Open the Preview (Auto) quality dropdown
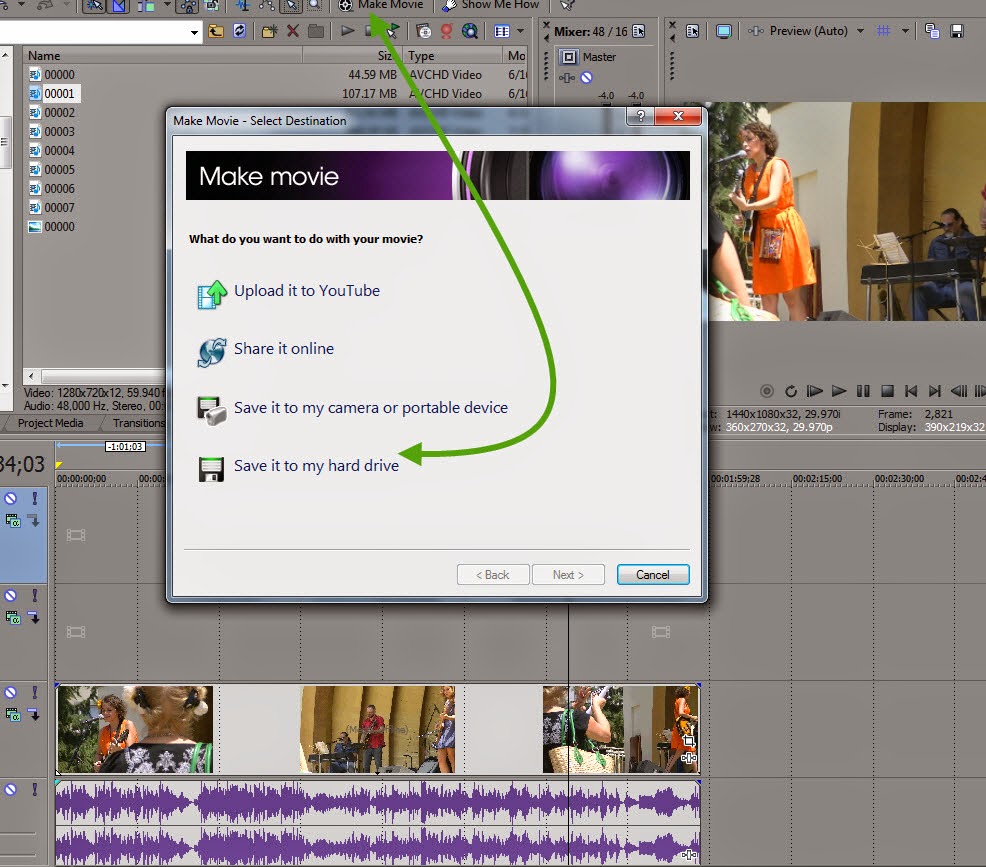986x867 pixels. point(862,31)
